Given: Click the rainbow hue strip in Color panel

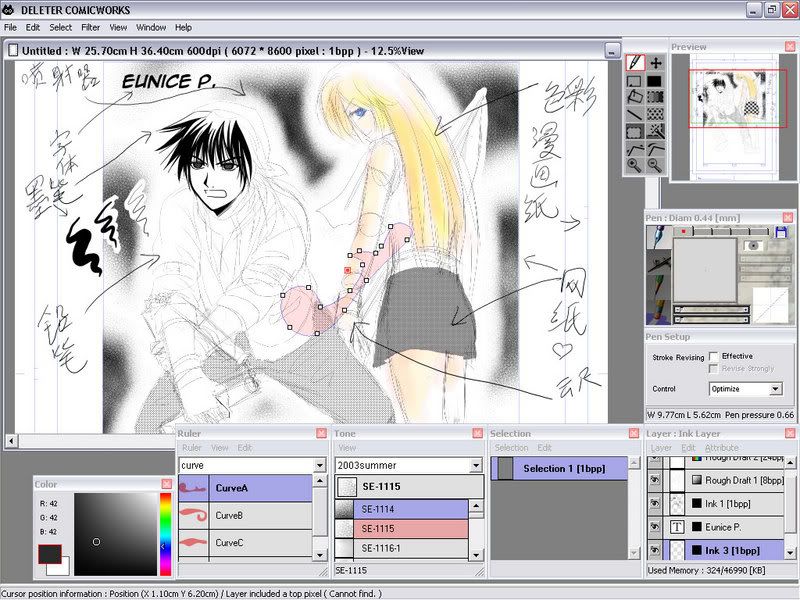Looking at the screenshot, I should coord(165,534).
